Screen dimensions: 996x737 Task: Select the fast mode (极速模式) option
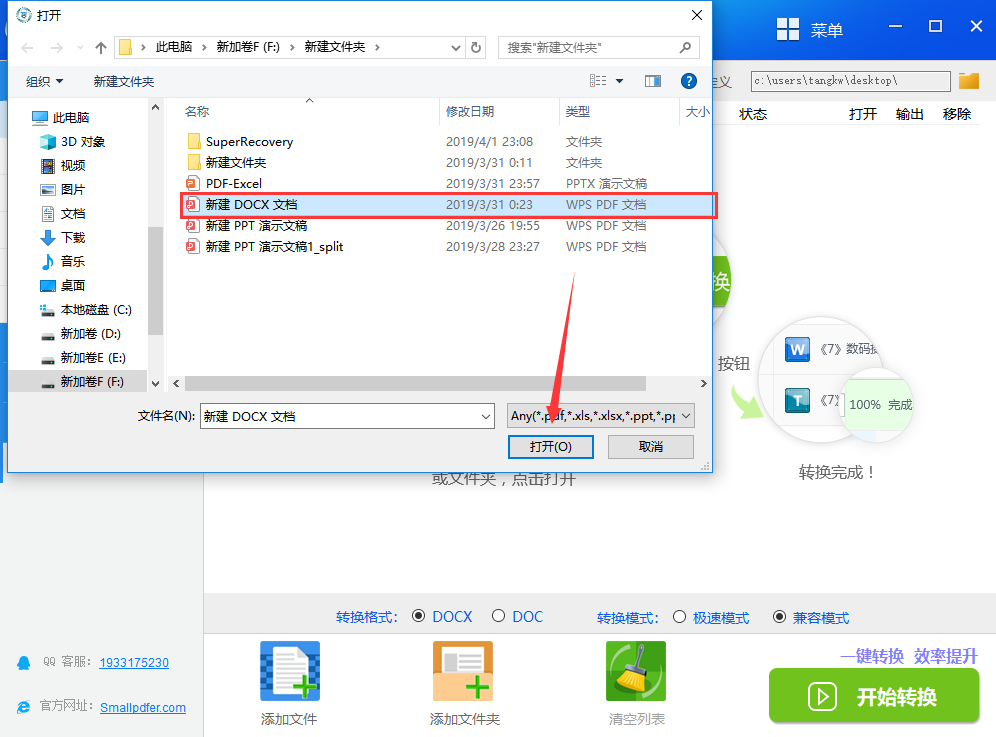(x=679, y=617)
